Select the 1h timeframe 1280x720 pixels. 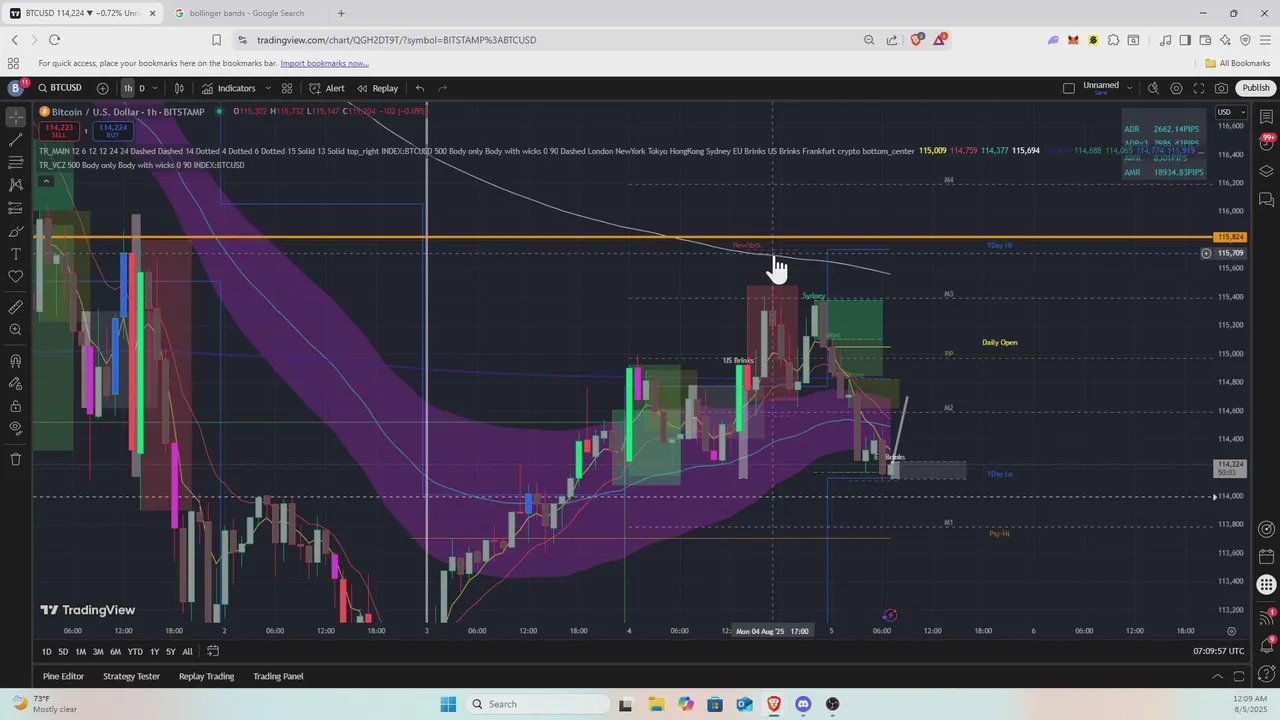127,88
